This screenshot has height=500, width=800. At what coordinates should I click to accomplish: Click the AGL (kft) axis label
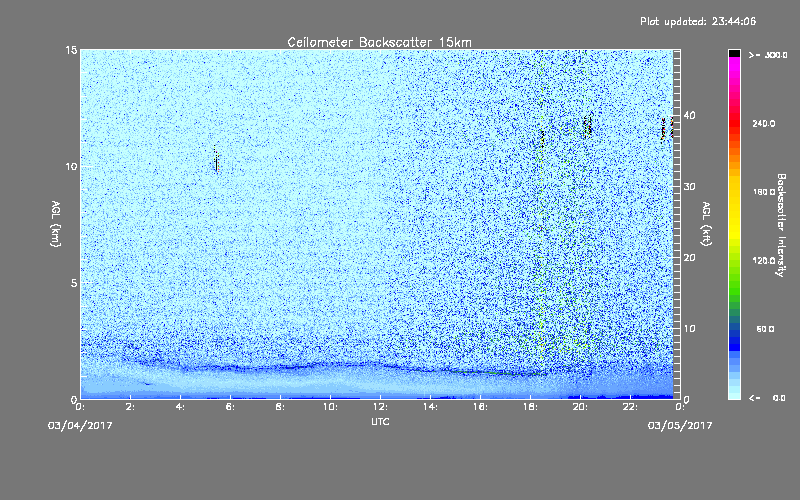[x=707, y=224]
